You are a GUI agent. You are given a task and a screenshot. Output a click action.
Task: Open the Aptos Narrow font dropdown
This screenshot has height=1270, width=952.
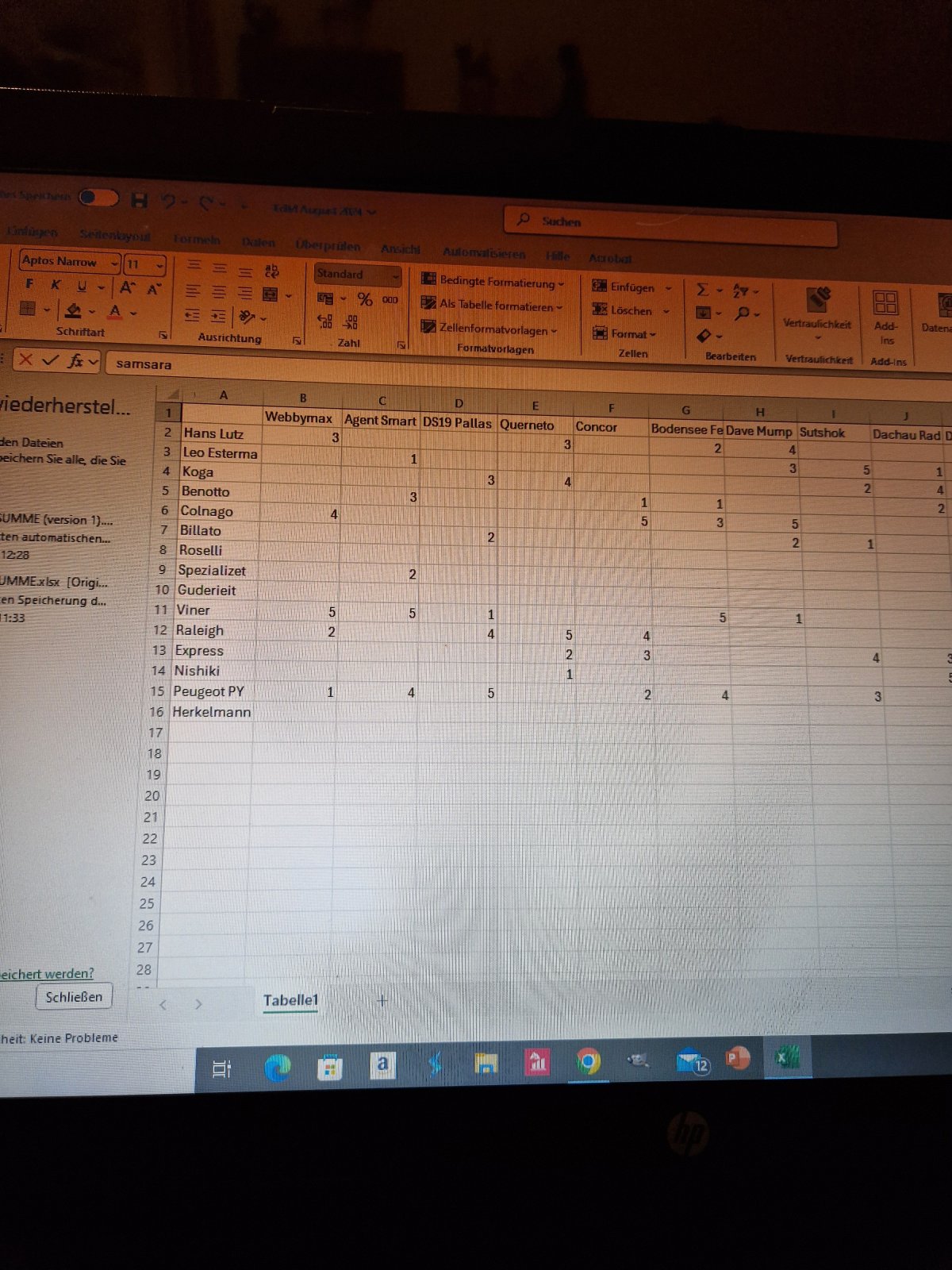114,263
